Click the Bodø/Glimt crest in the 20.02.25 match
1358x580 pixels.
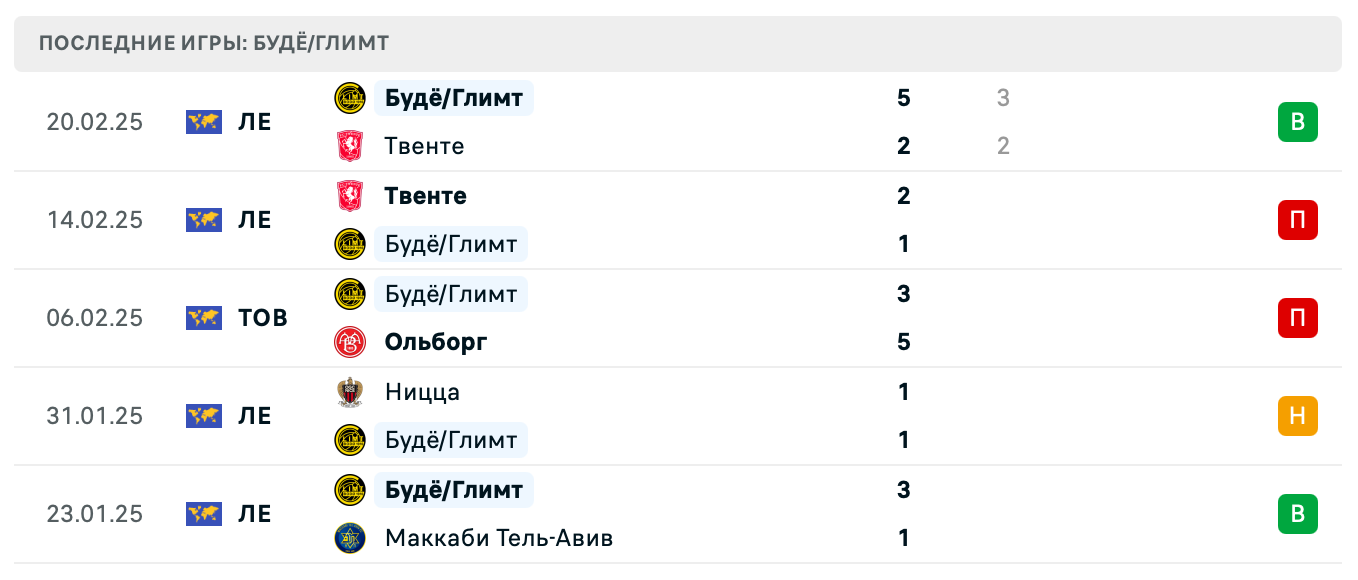coord(350,98)
